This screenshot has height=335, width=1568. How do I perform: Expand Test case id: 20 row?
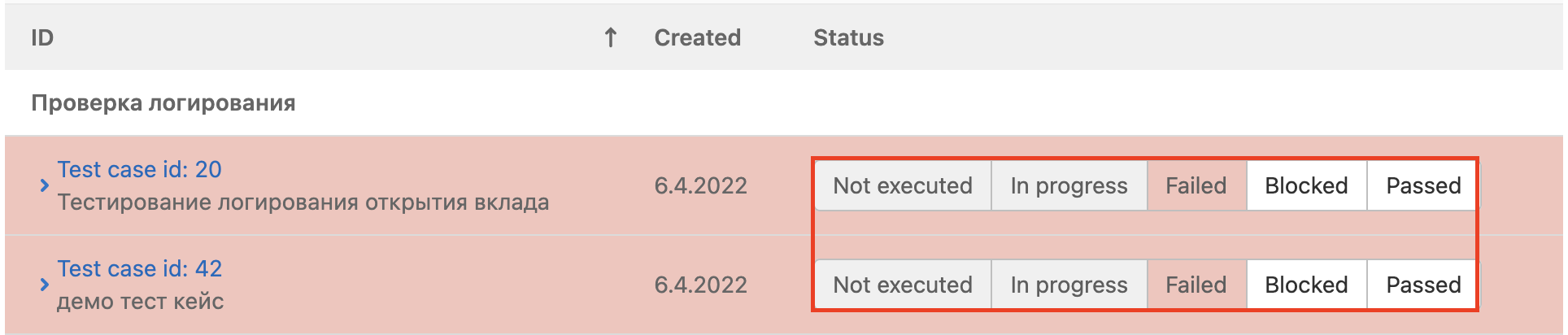44,186
